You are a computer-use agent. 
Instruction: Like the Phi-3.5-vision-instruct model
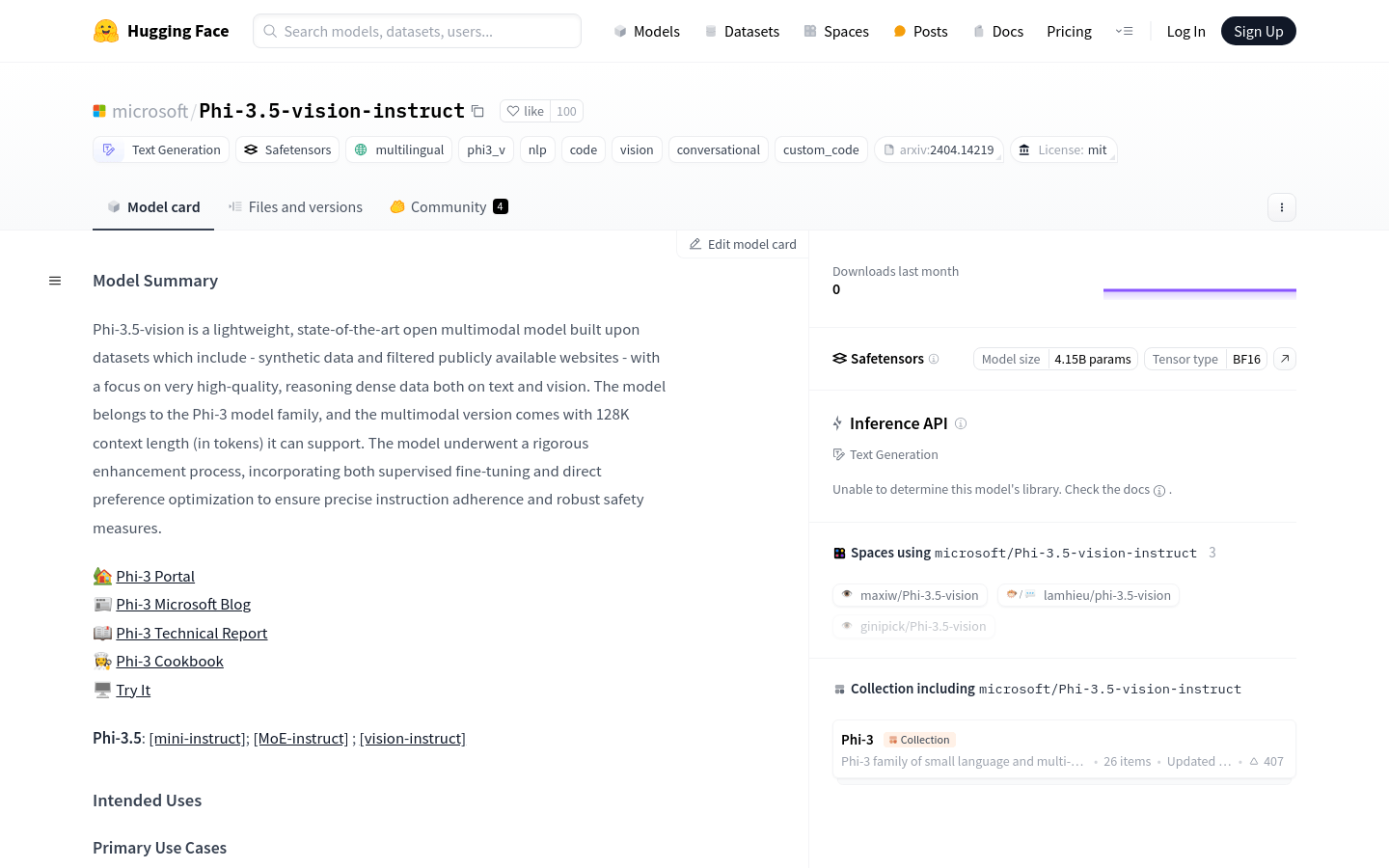526,111
